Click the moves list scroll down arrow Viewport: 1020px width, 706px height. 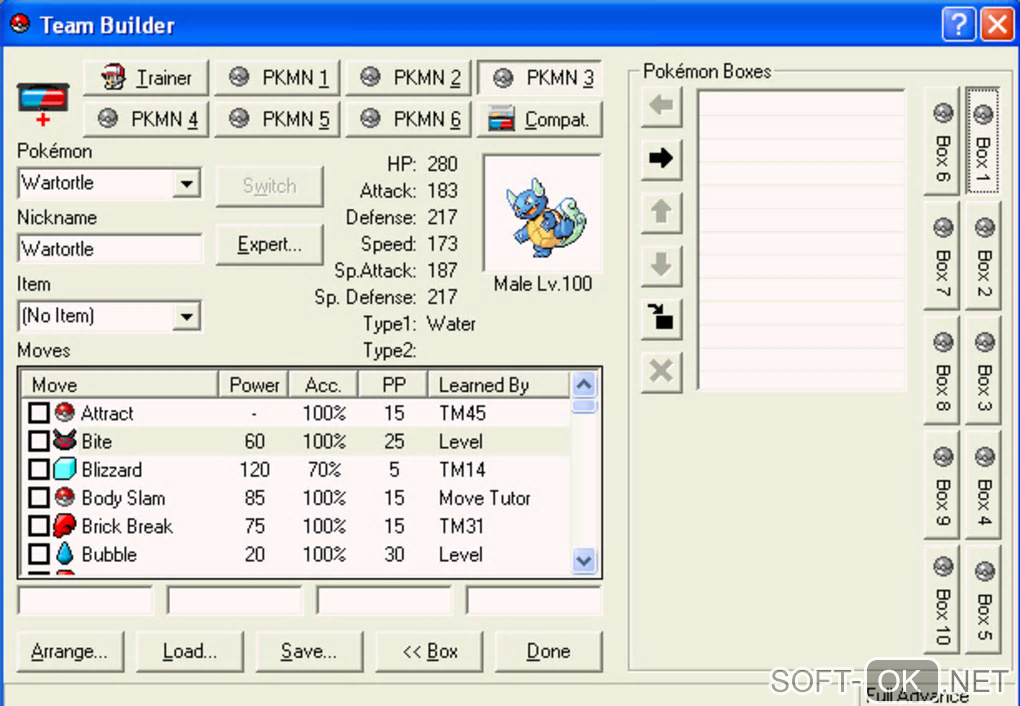point(584,560)
